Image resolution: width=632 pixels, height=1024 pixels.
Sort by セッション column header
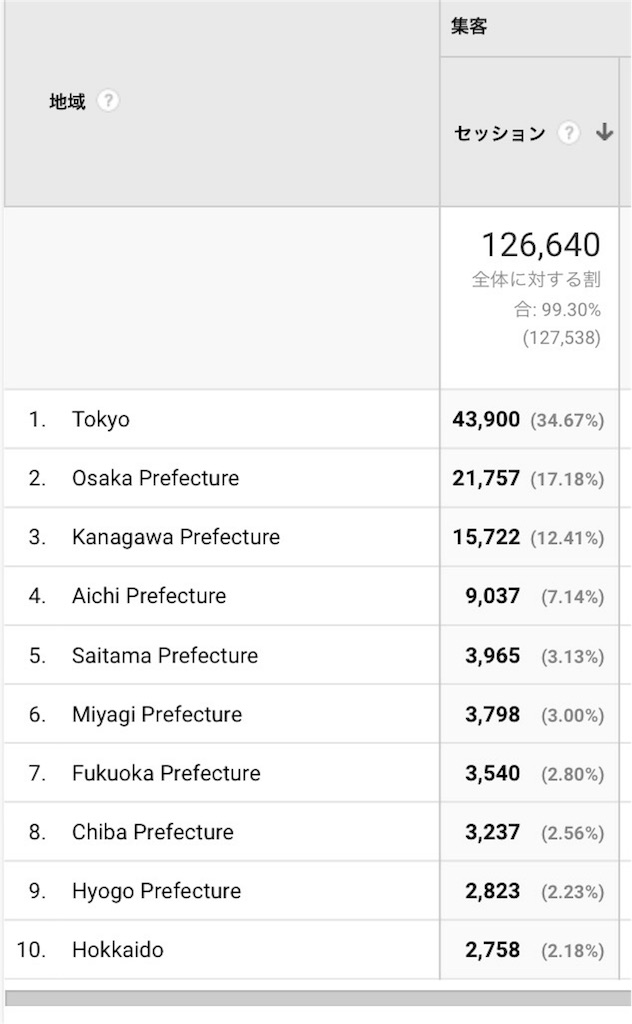[x=500, y=133]
